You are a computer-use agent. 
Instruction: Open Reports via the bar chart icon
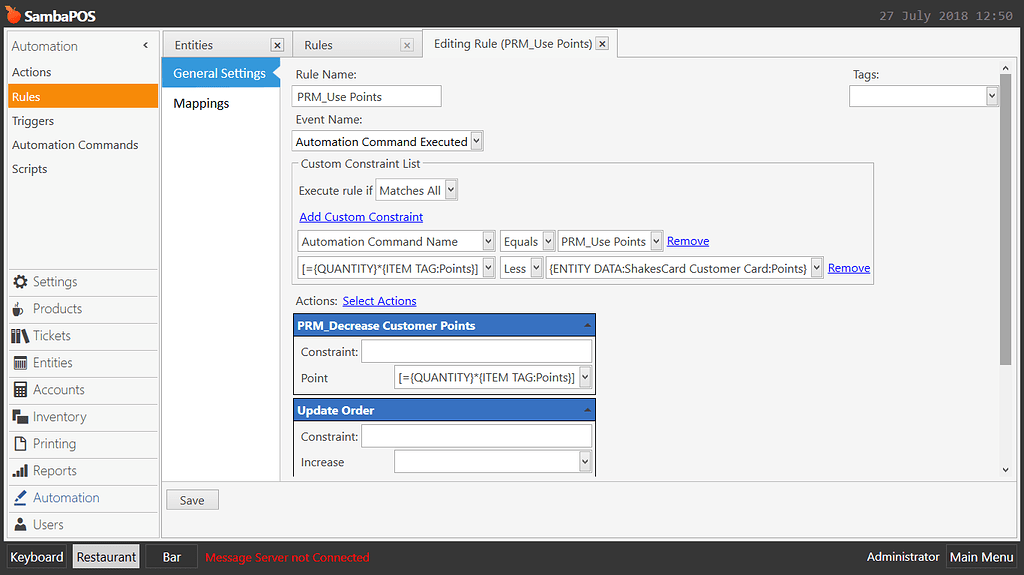[20, 471]
